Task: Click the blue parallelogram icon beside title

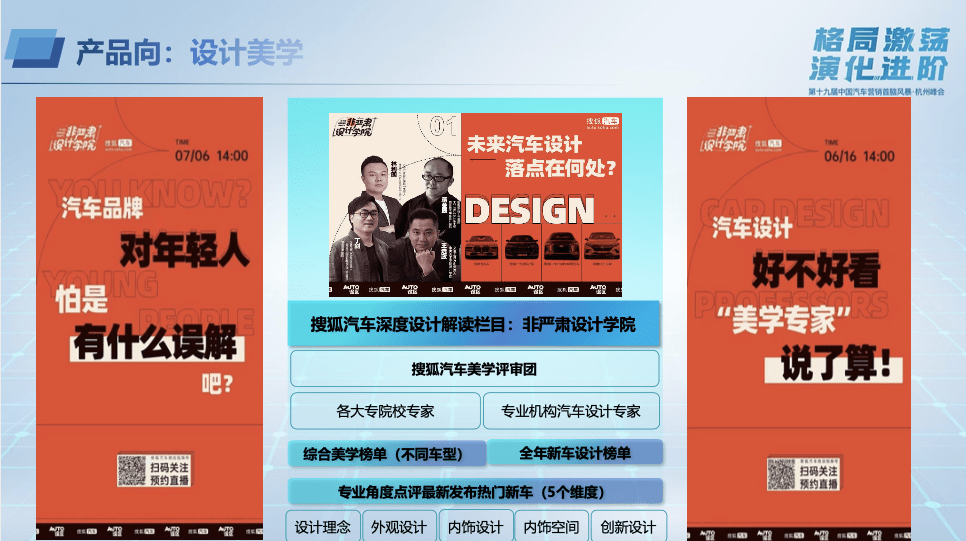Action: click(35, 48)
